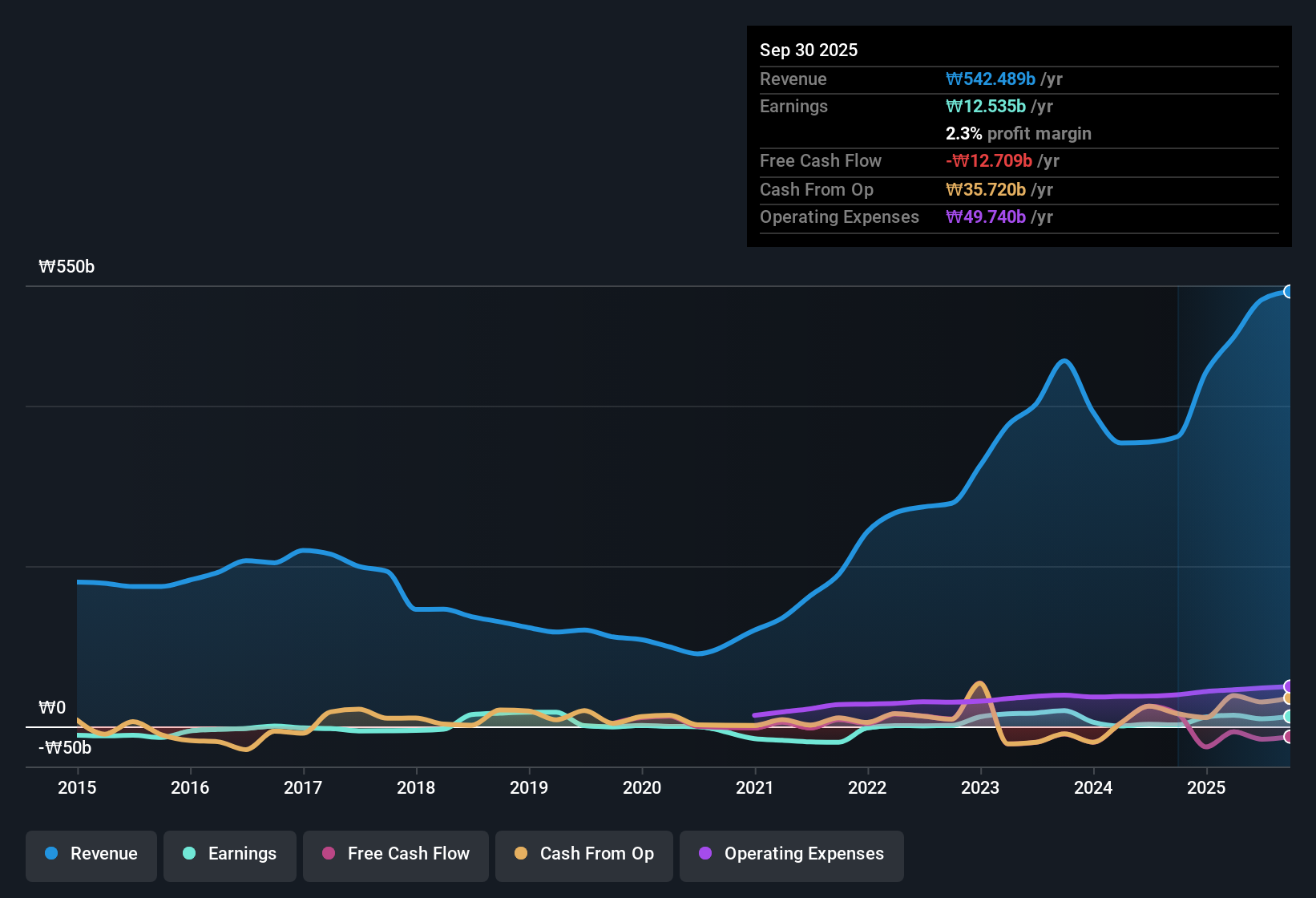Screen dimensions: 1316x898
Task: Click the orange Cash From Op legend dot
Action: tap(521, 854)
